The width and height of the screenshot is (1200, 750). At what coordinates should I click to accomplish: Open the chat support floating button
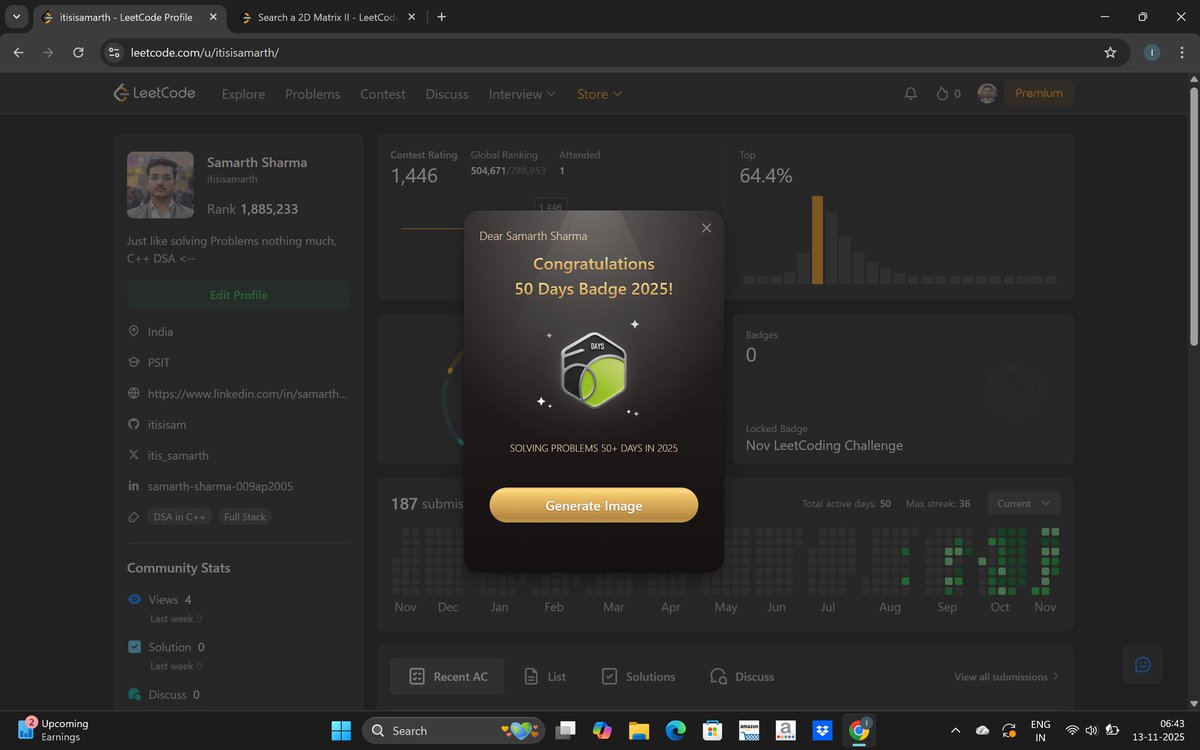click(1142, 665)
